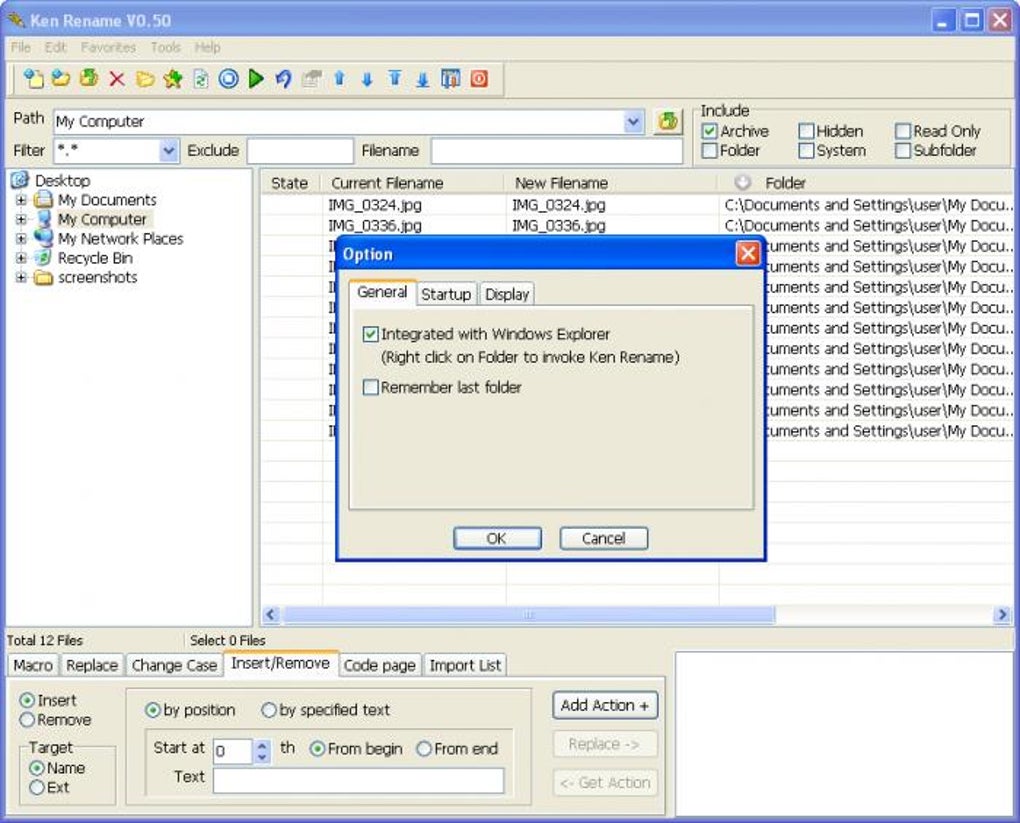The height and width of the screenshot is (823, 1020).
Task: Decrease the Start at value with the down arrow
Action: (x=262, y=757)
